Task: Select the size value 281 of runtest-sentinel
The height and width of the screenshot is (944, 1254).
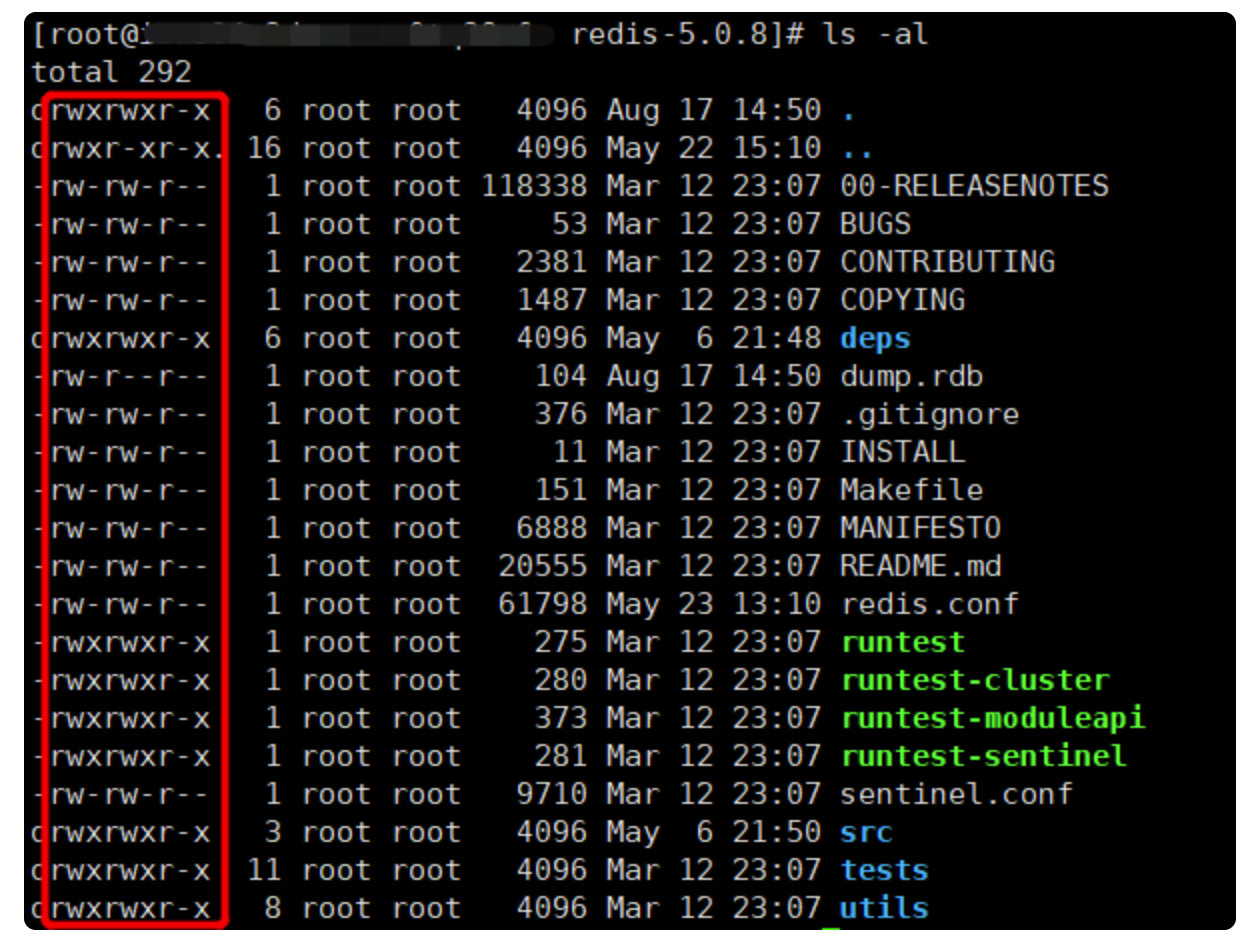Action: (561, 756)
